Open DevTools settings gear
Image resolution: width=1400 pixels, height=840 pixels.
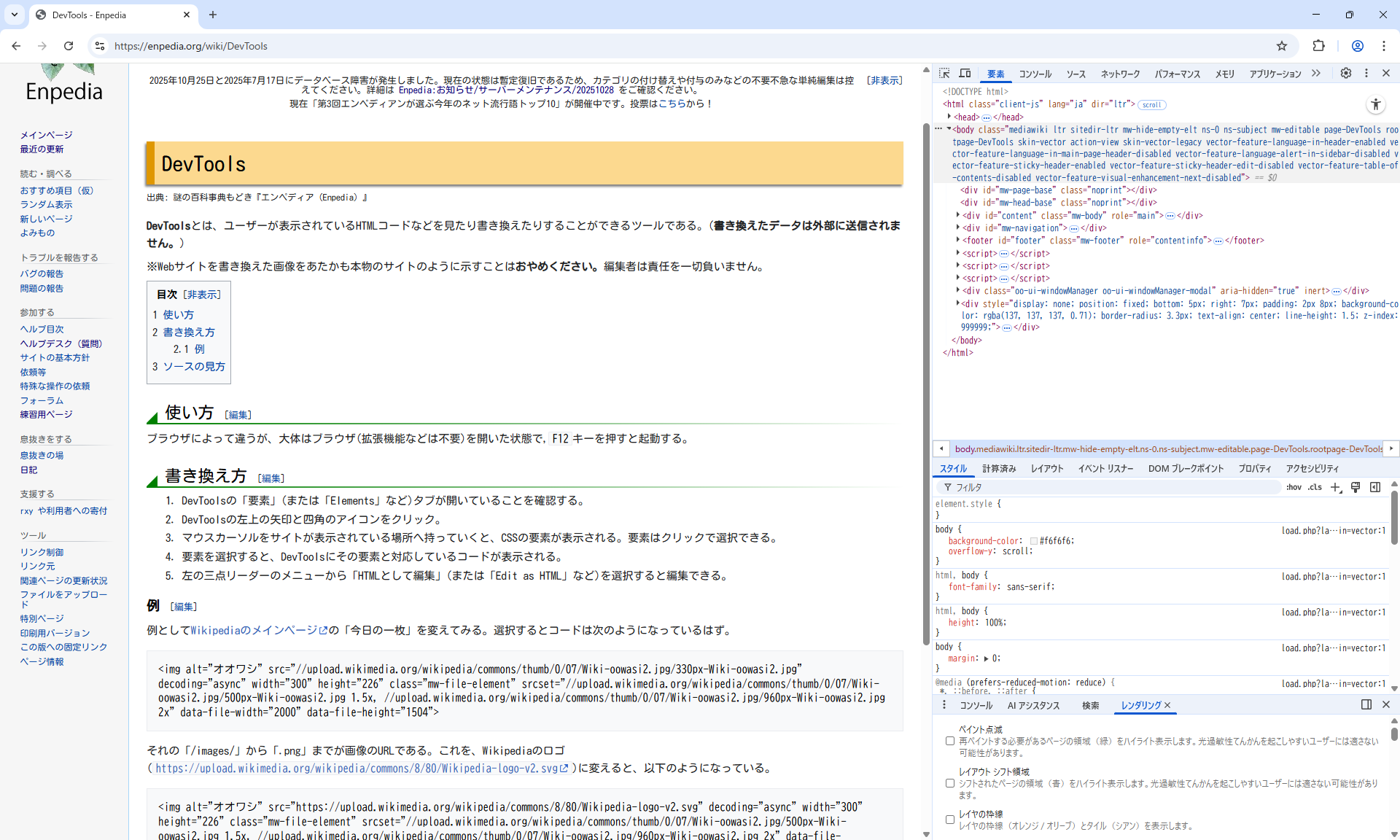click(1346, 74)
